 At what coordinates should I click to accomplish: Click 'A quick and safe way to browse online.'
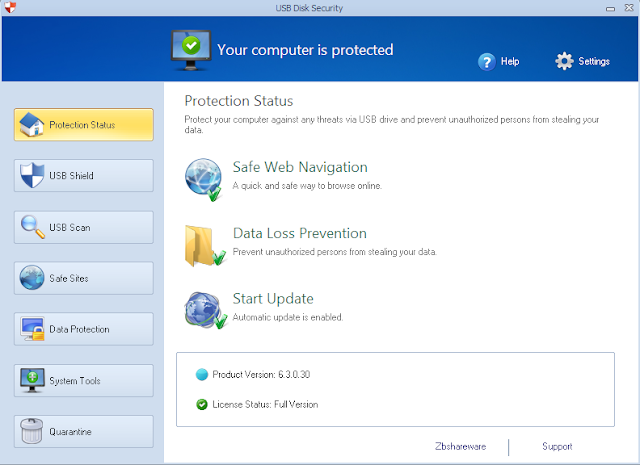tap(307, 186)
